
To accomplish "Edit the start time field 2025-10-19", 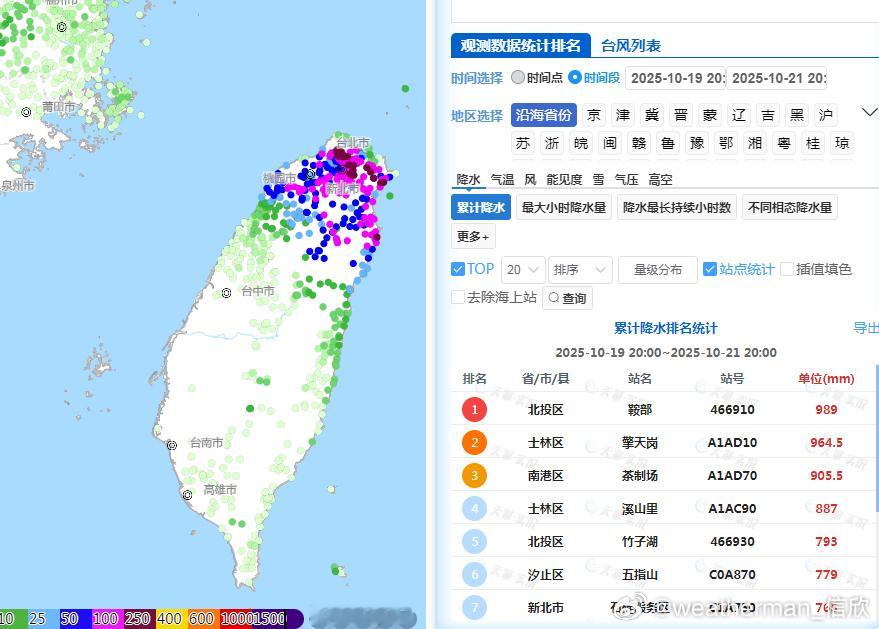I will coord(676,78).
